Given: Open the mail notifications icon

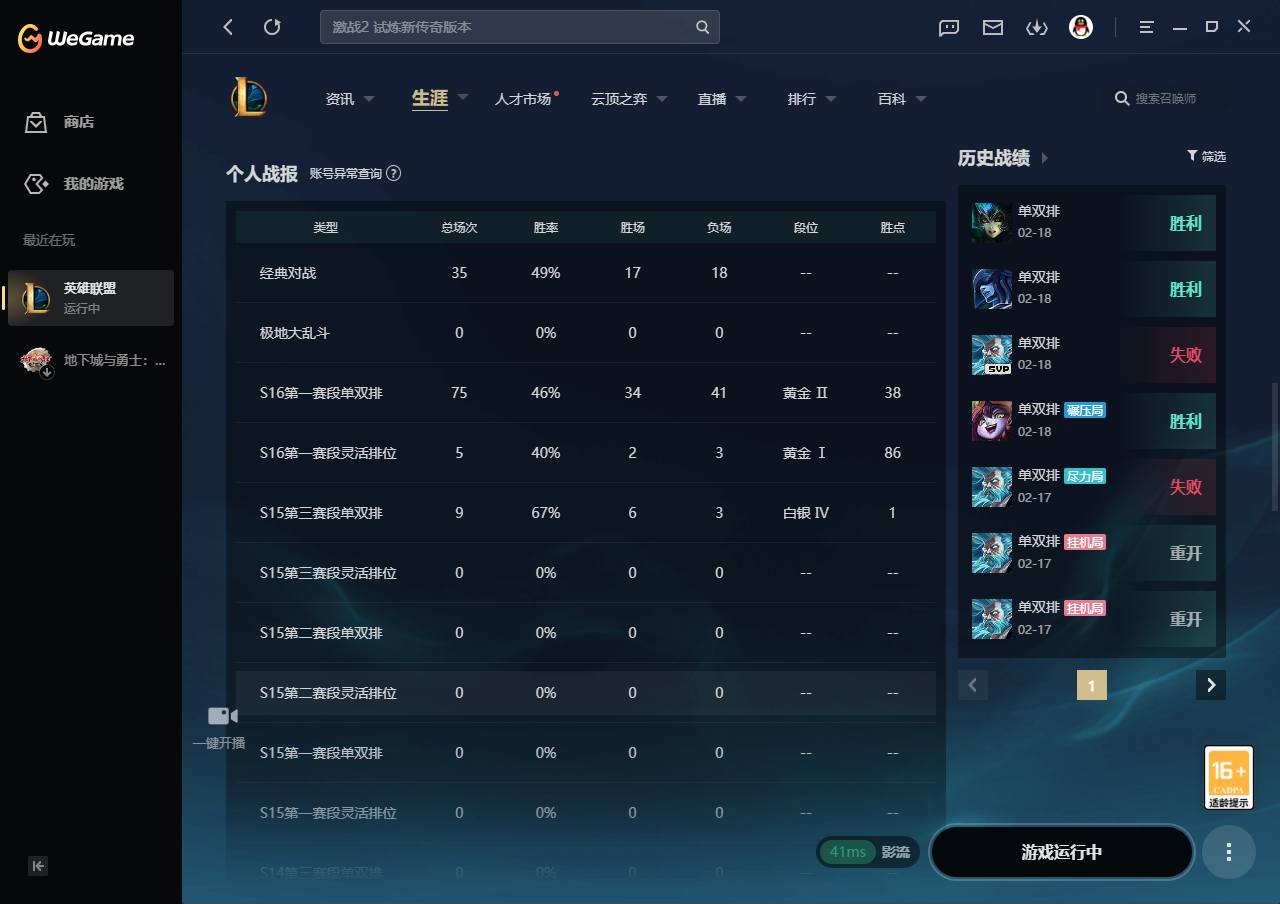Looking at the screenshot, I should pyautogui.click(x=992, y=27).
